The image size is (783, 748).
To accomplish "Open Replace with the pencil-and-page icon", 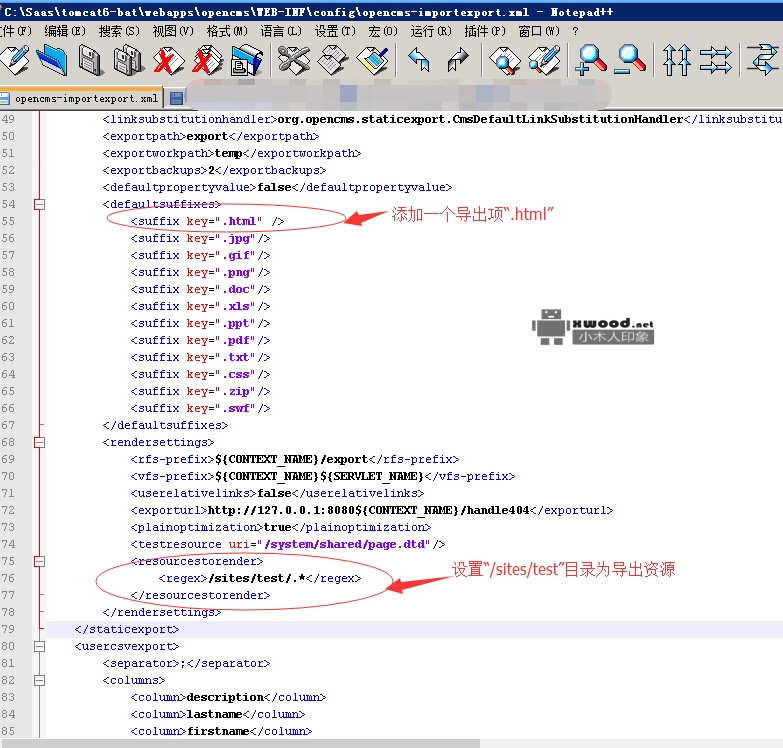I will click(544, 60).
